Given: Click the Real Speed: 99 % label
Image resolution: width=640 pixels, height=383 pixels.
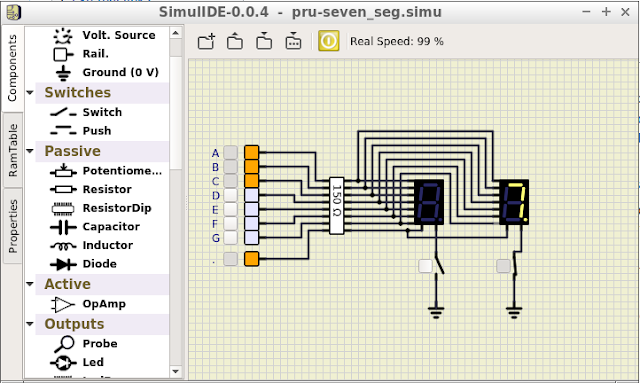Looking at the screenshot, I should coord(396,41).
